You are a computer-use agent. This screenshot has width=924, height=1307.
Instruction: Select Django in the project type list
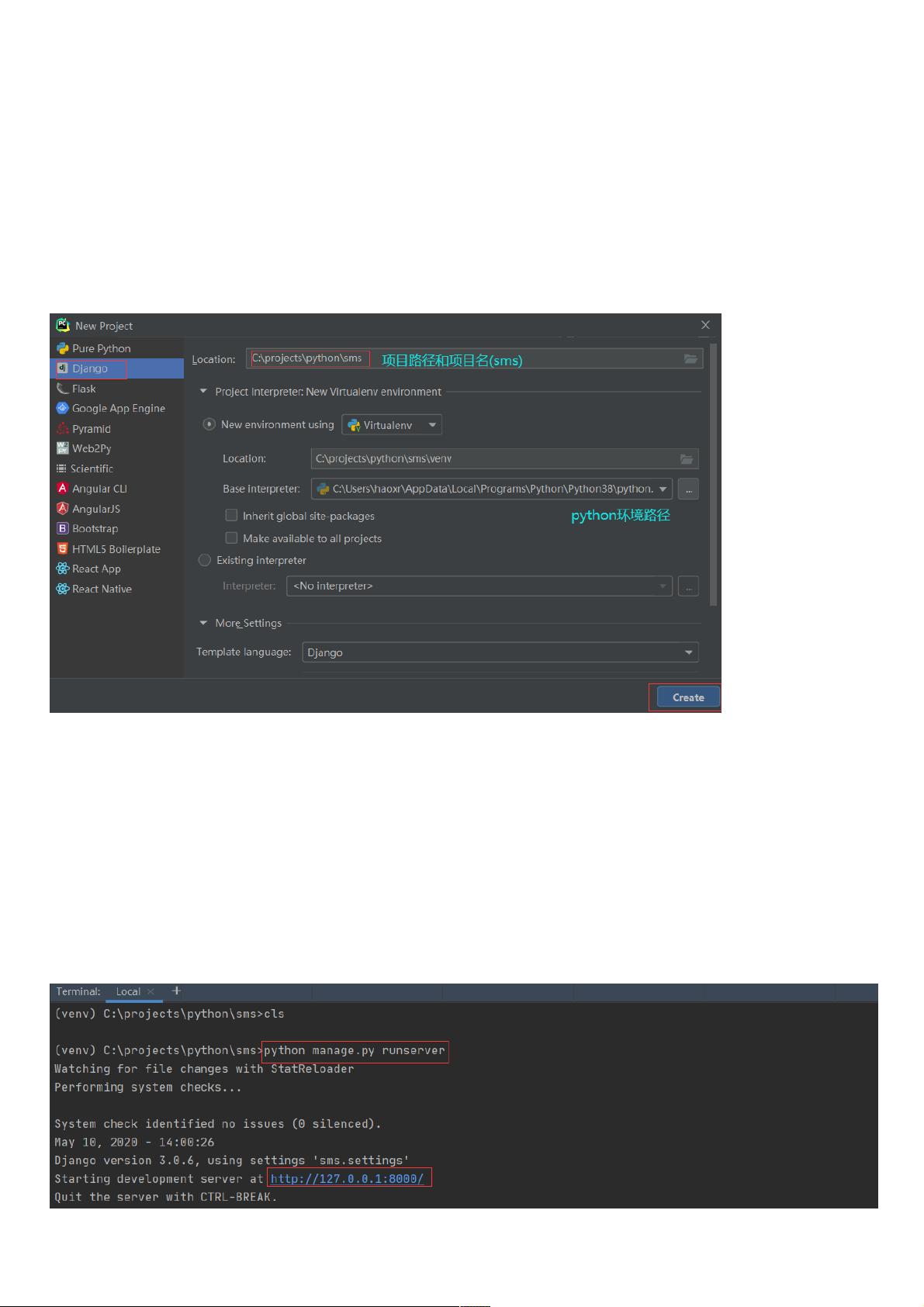coord(90,368)
